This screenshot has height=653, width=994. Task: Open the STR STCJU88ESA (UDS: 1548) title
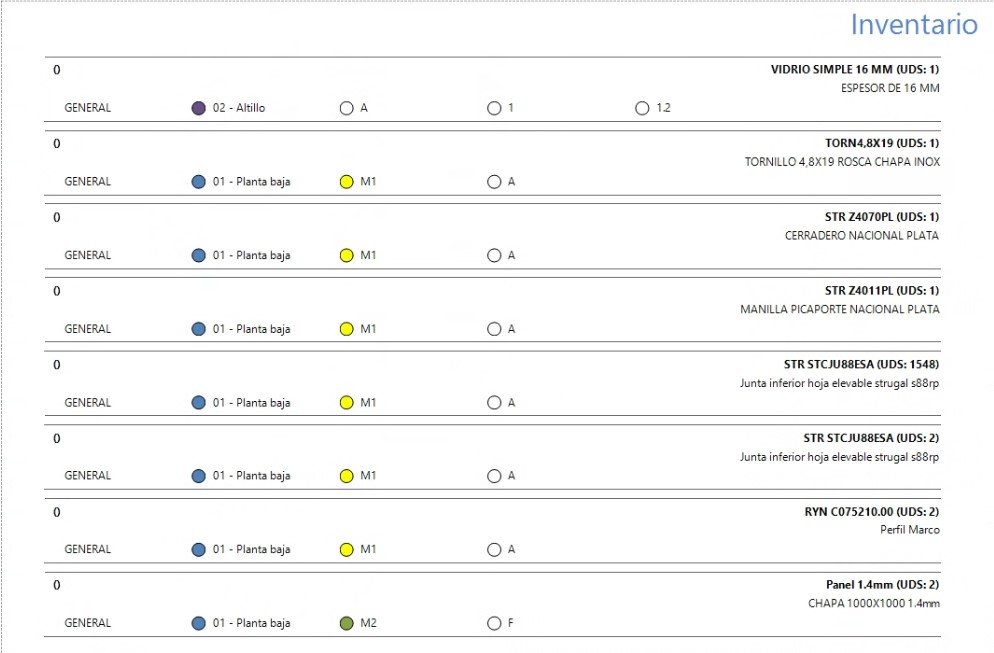point(861,364)
